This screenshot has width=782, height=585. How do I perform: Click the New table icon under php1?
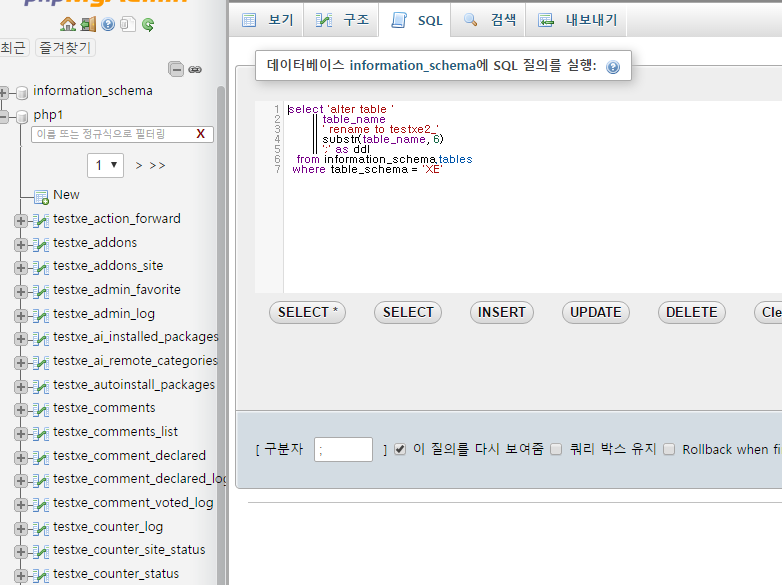click(41, 196)
